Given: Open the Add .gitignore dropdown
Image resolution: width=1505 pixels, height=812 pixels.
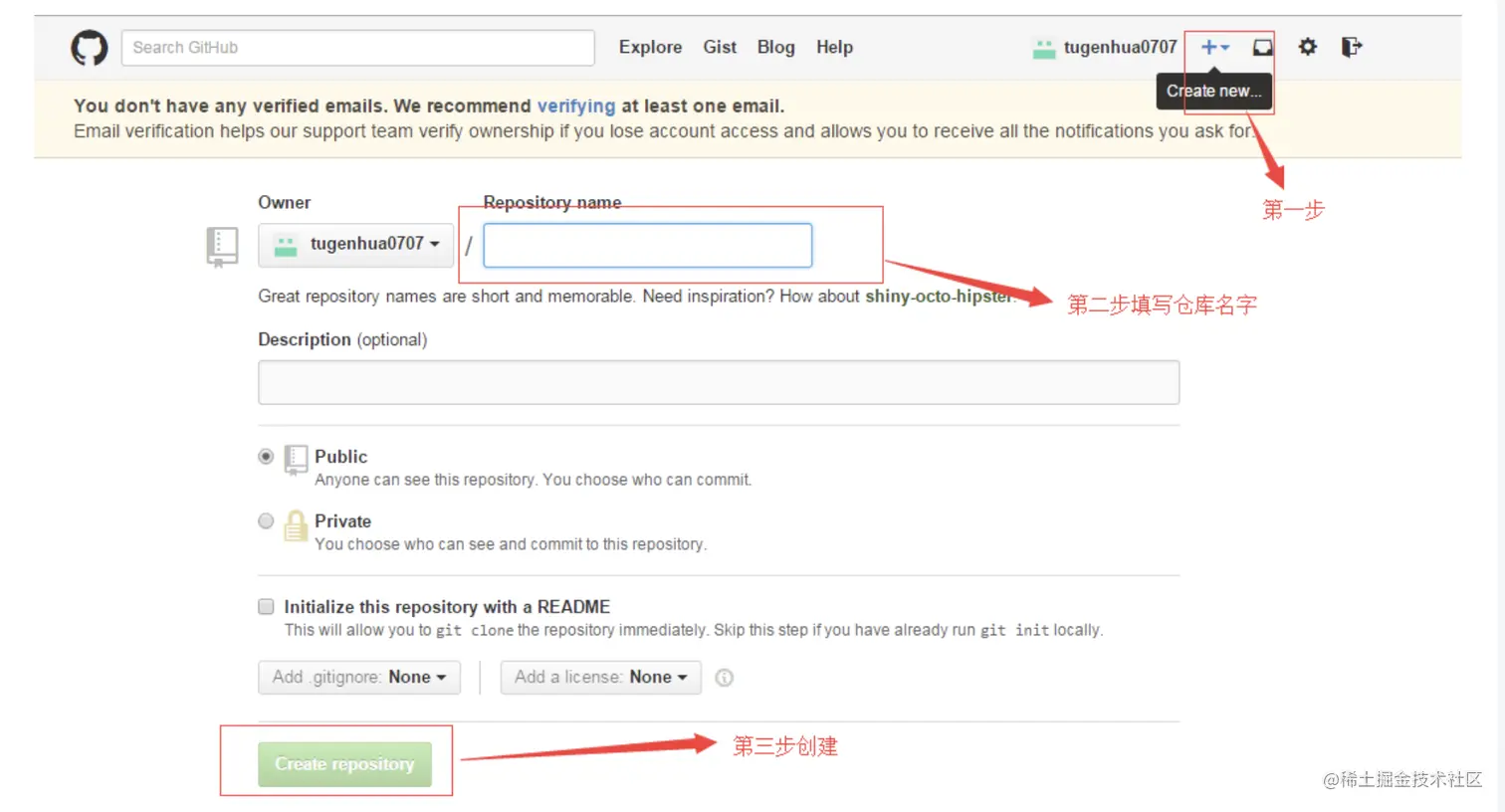Looking at the screenshot, I should pos(359,678).
